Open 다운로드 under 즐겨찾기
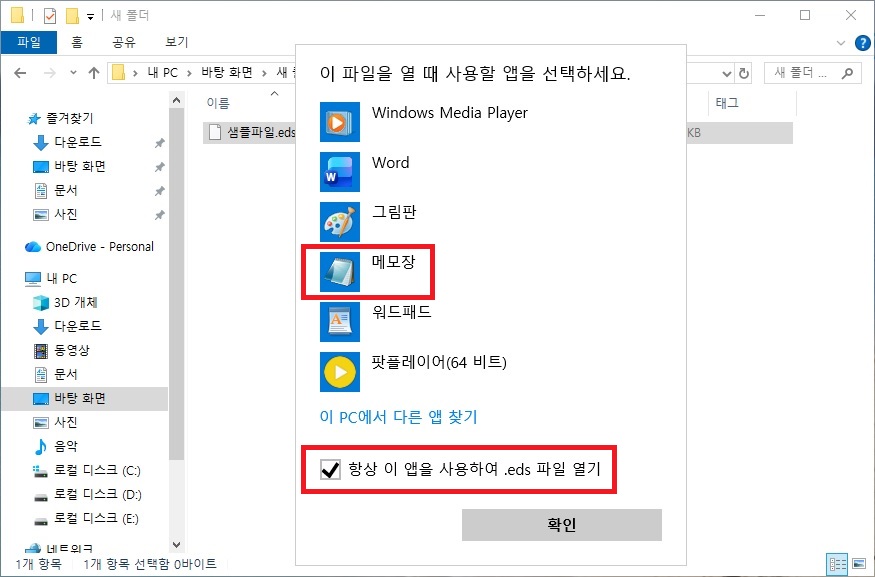The image size is (875, 577). pyautogui.click(x=78, y=142)
